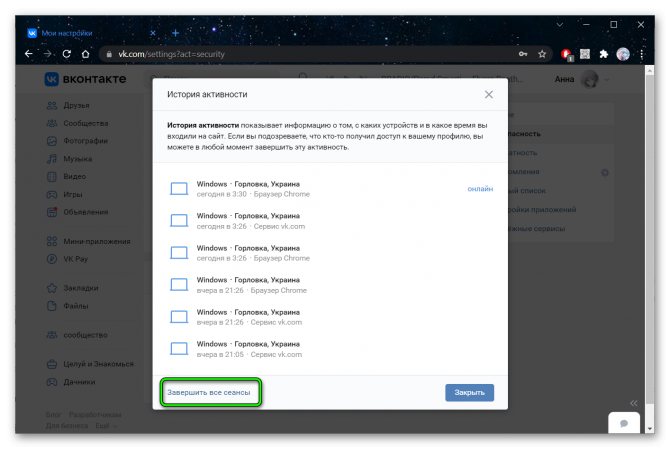
Task: Click the page vertical scrollbar
Action: pyautogui.click(x=649, y=239)
